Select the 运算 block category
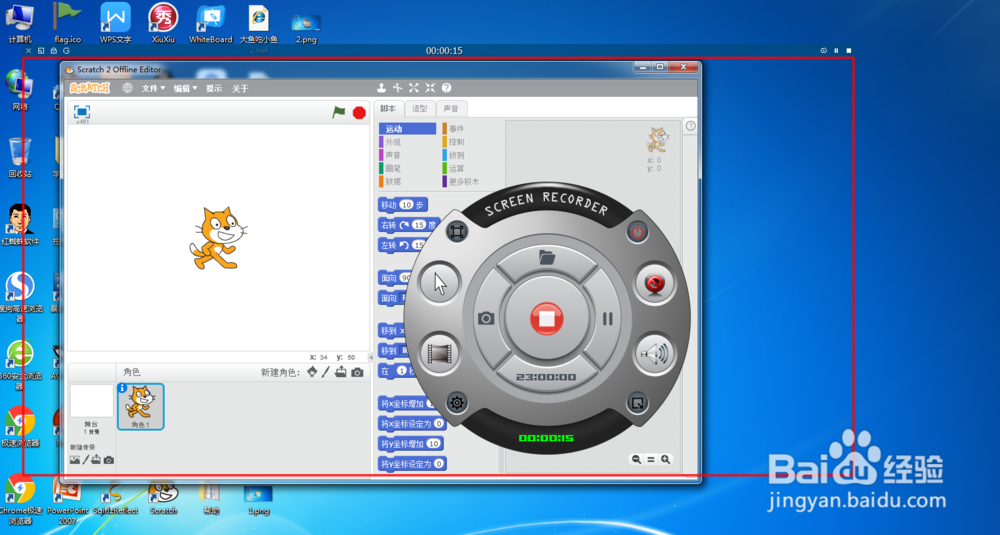 471,168
